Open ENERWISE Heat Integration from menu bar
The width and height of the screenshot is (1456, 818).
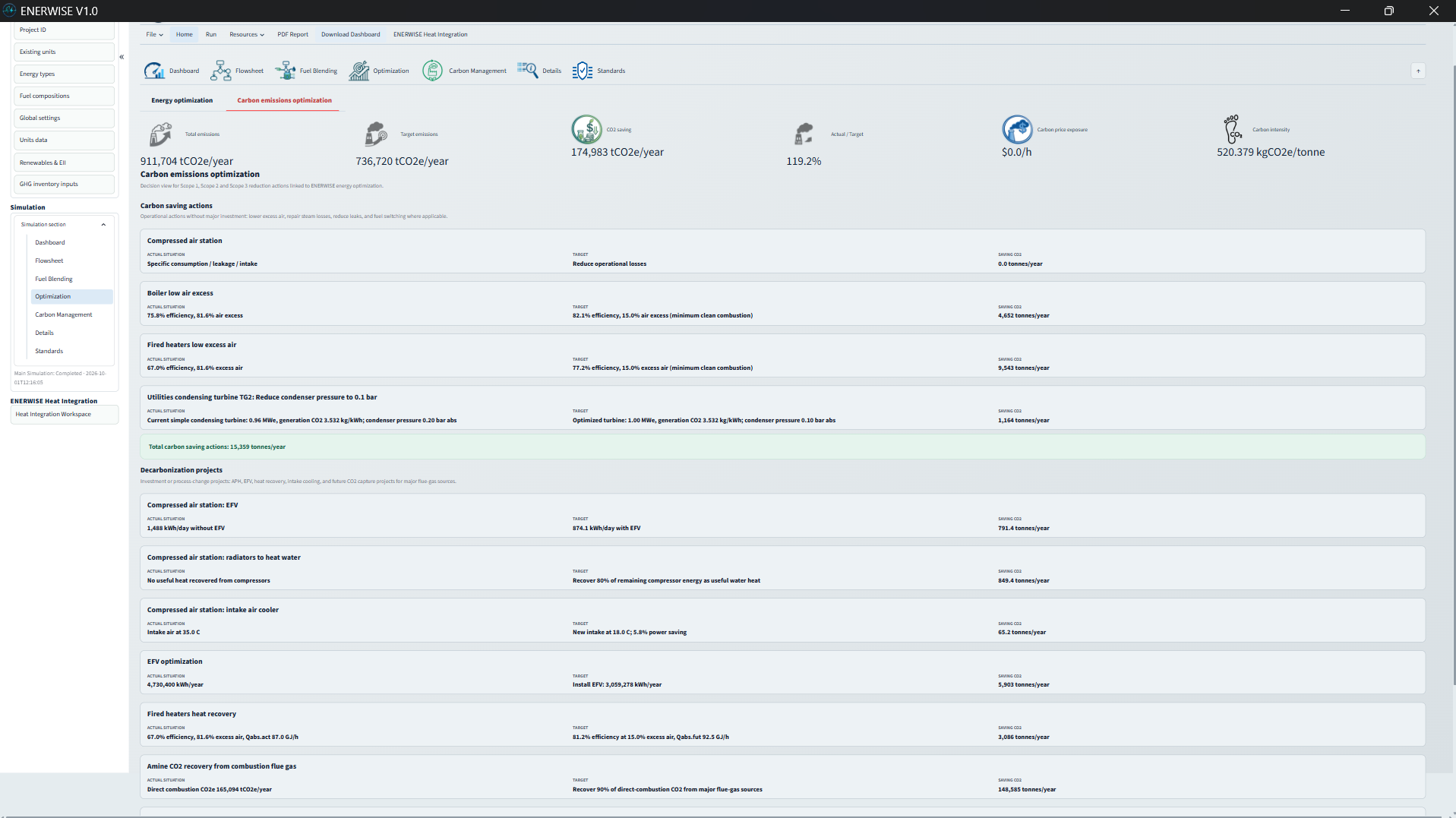click(431, 34)
